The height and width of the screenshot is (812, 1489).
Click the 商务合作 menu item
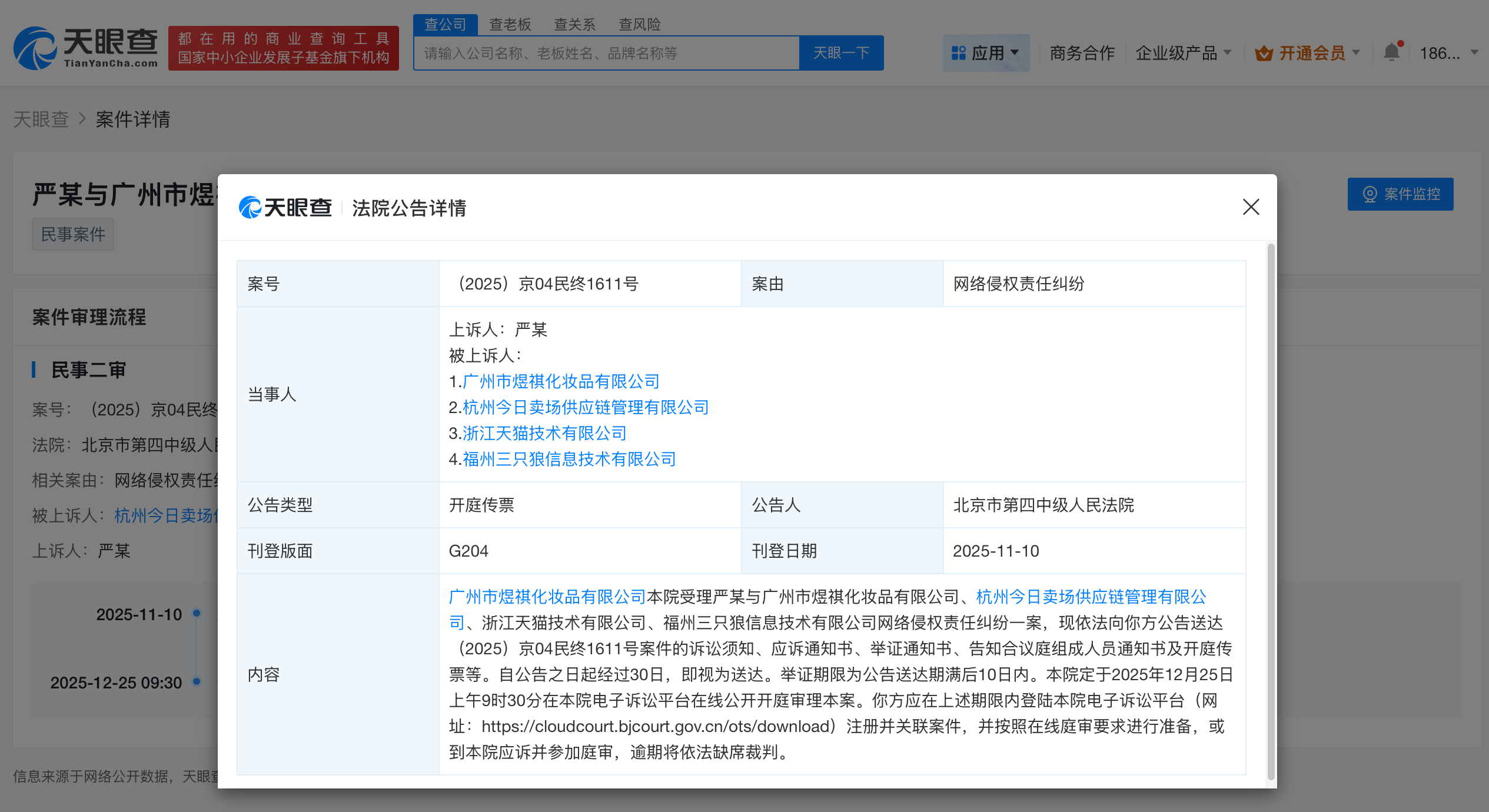[x=1082, y=52]
